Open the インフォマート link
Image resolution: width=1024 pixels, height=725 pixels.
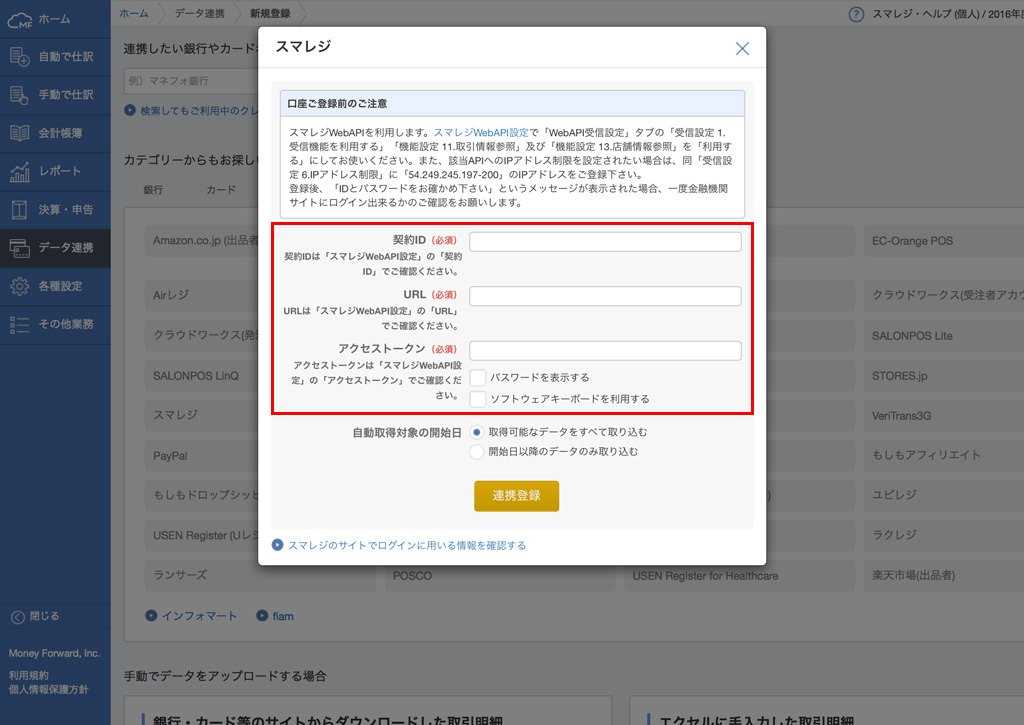[x=199, y=616]
